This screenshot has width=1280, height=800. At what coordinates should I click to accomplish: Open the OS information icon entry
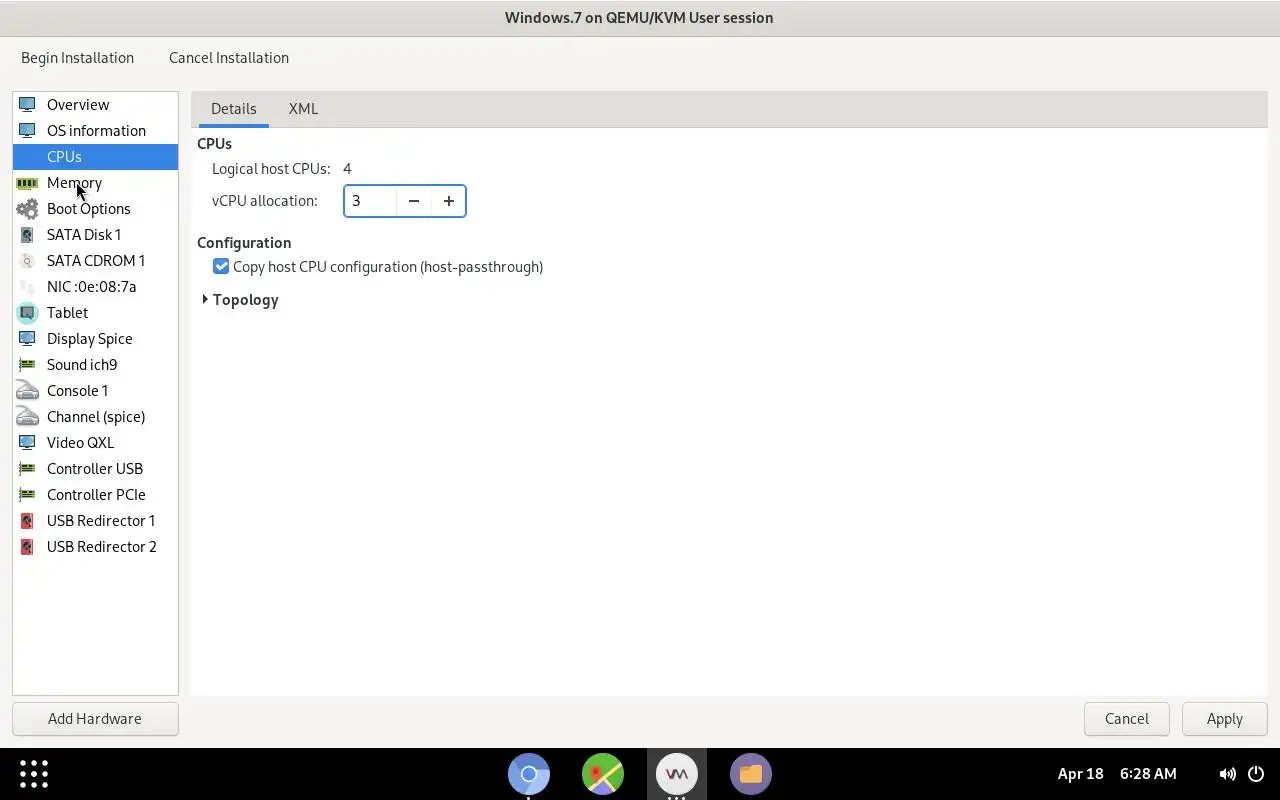27,131
